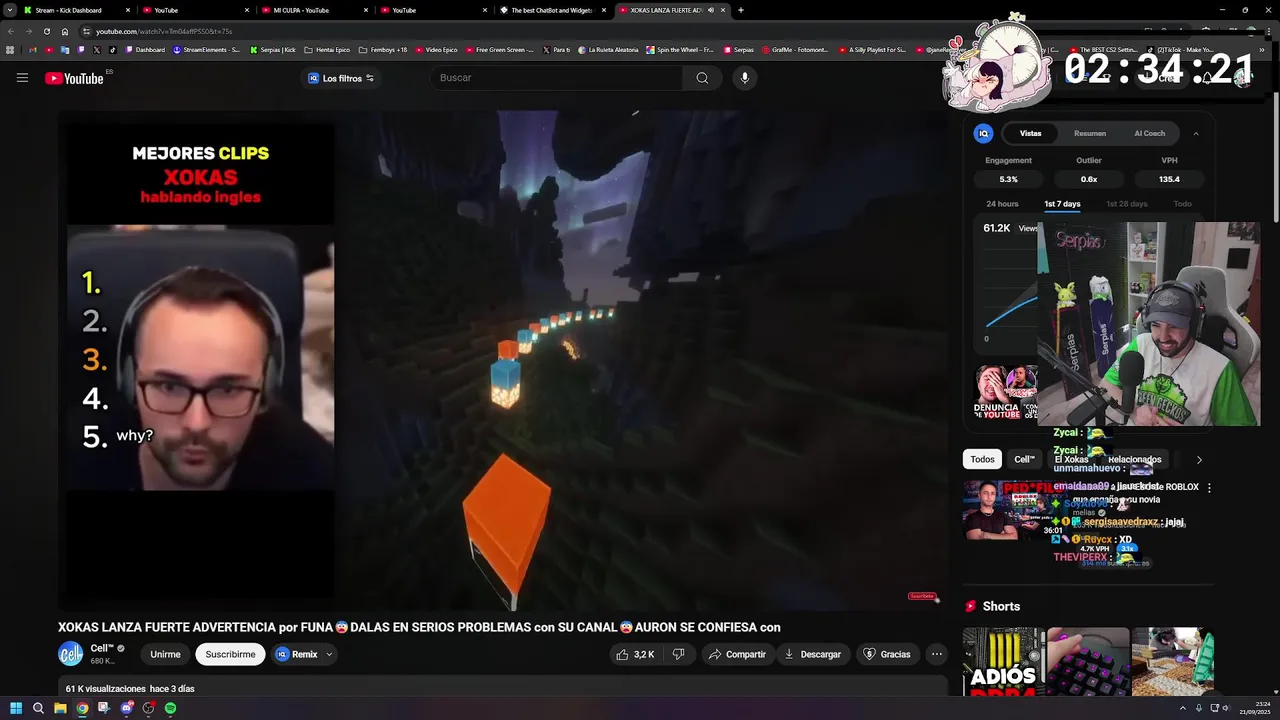Viewport: 1280px width, 720px height.
Task: Share video with Compartir button
Action: click(737, 654)
